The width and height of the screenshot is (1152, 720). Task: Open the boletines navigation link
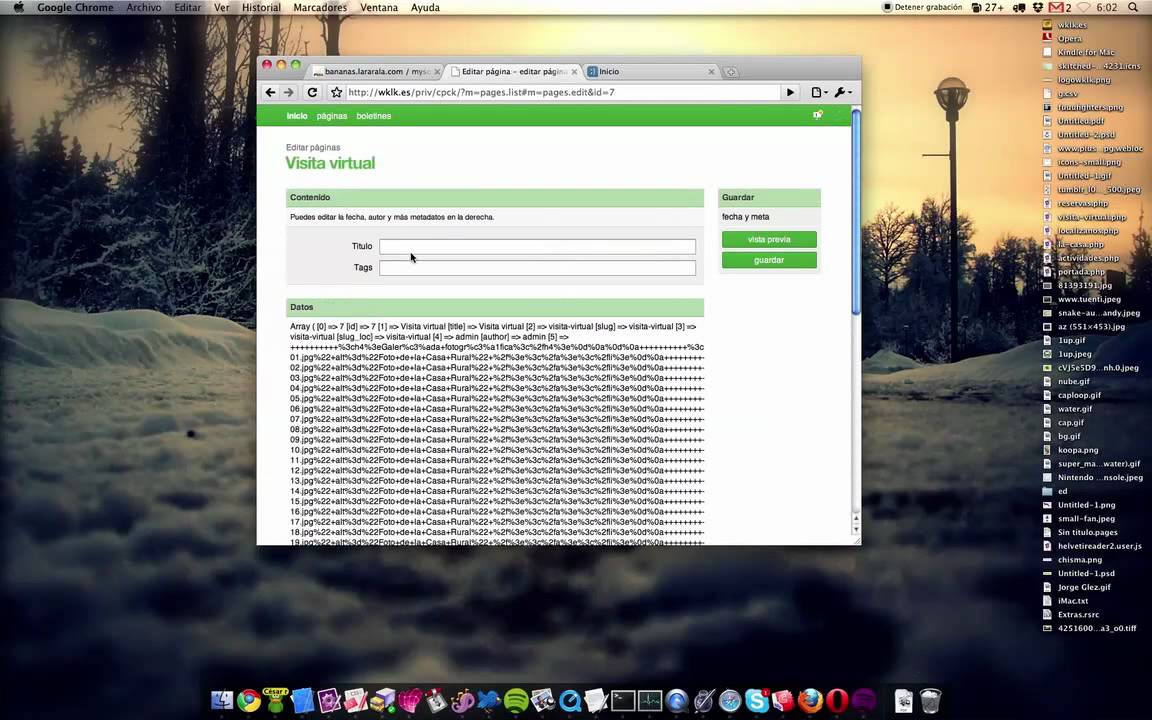(374, 116)
